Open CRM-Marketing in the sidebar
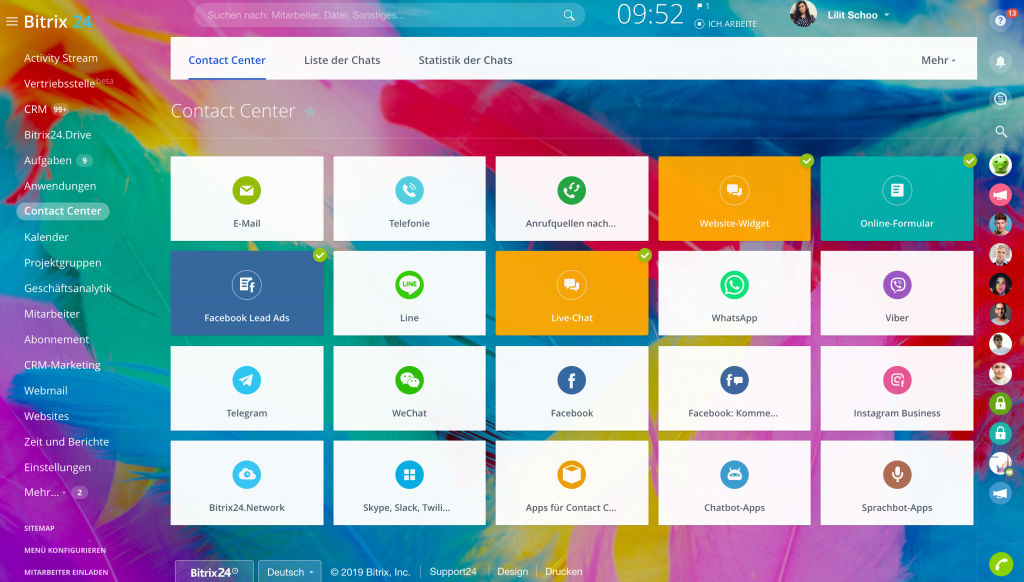The image size is (1024, 582). [x=62, y=365]
